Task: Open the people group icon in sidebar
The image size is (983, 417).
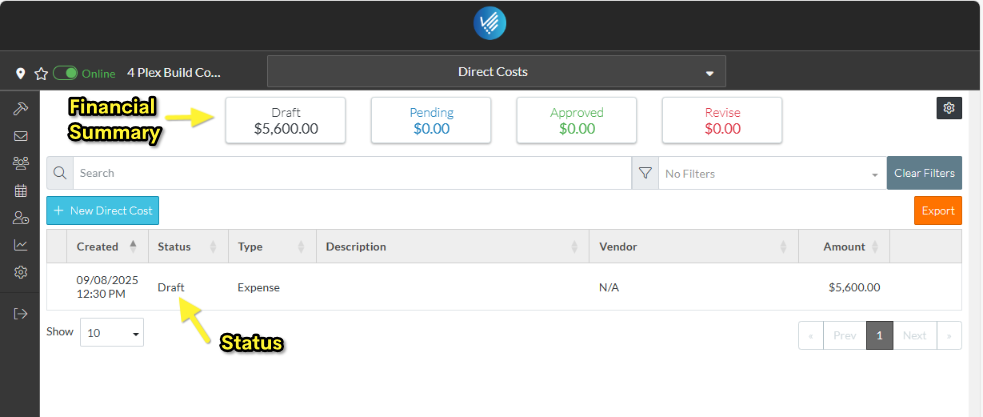Action: (x=20, y=163)
